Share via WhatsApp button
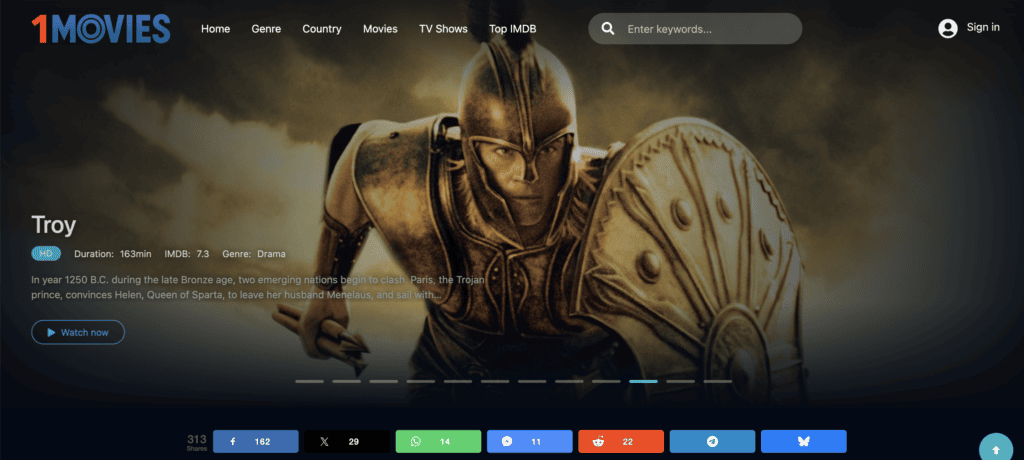 click(438, 442)
